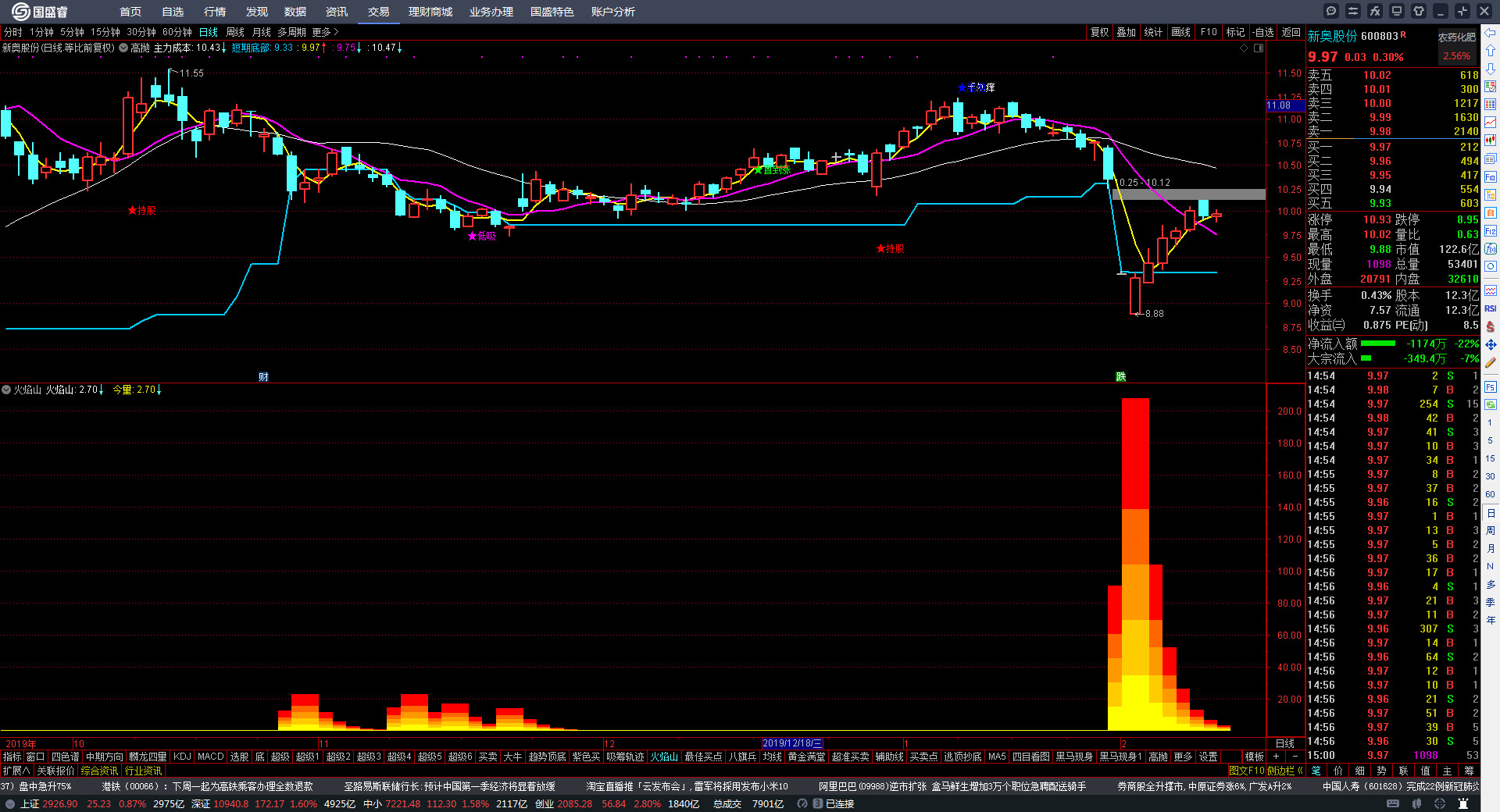The height and width of the screenshot is (812, 1500).
Task: Click the blue back arrow in sidebar
Action: pyautogui.click(x=1491, y=33)
